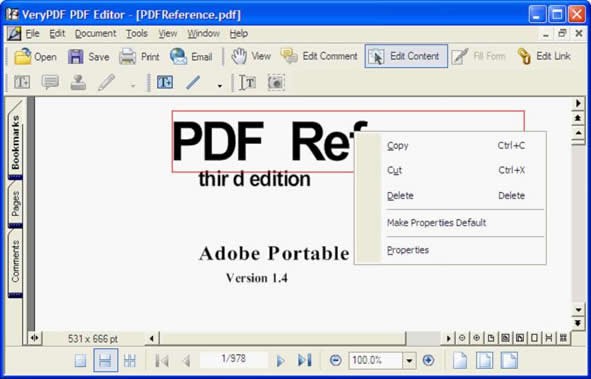Send the PDF via Email button
591x379 pixels.
(x=191, y=57)
